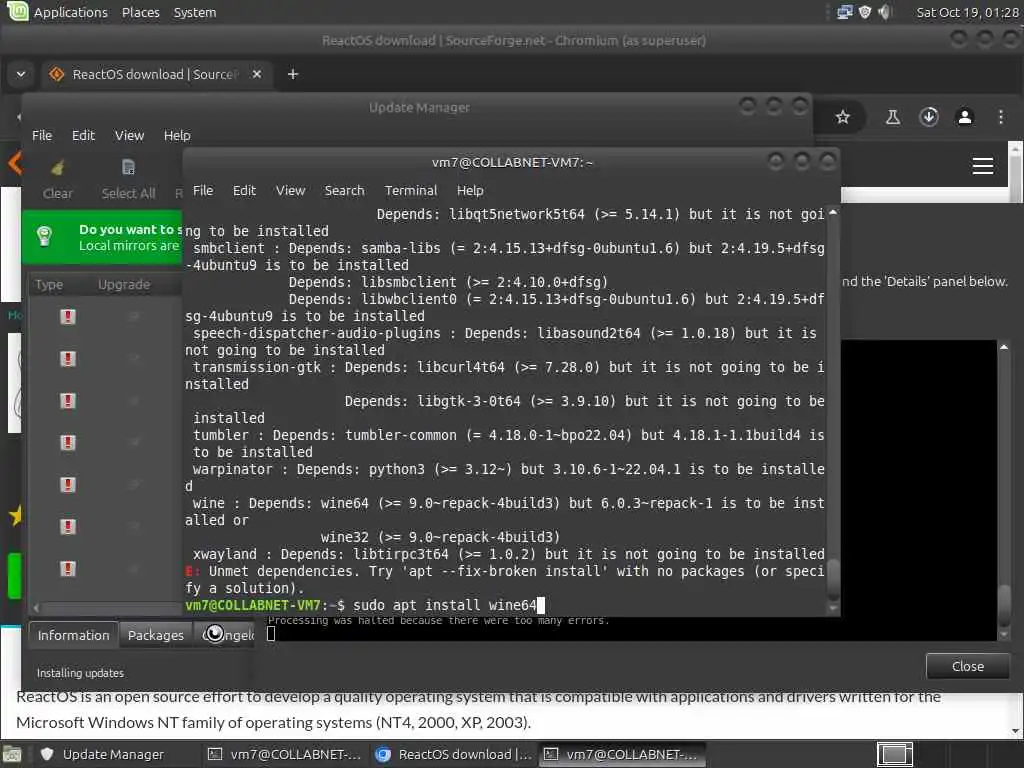
Task: Open terminal View menu
Action: click(291, 191)
